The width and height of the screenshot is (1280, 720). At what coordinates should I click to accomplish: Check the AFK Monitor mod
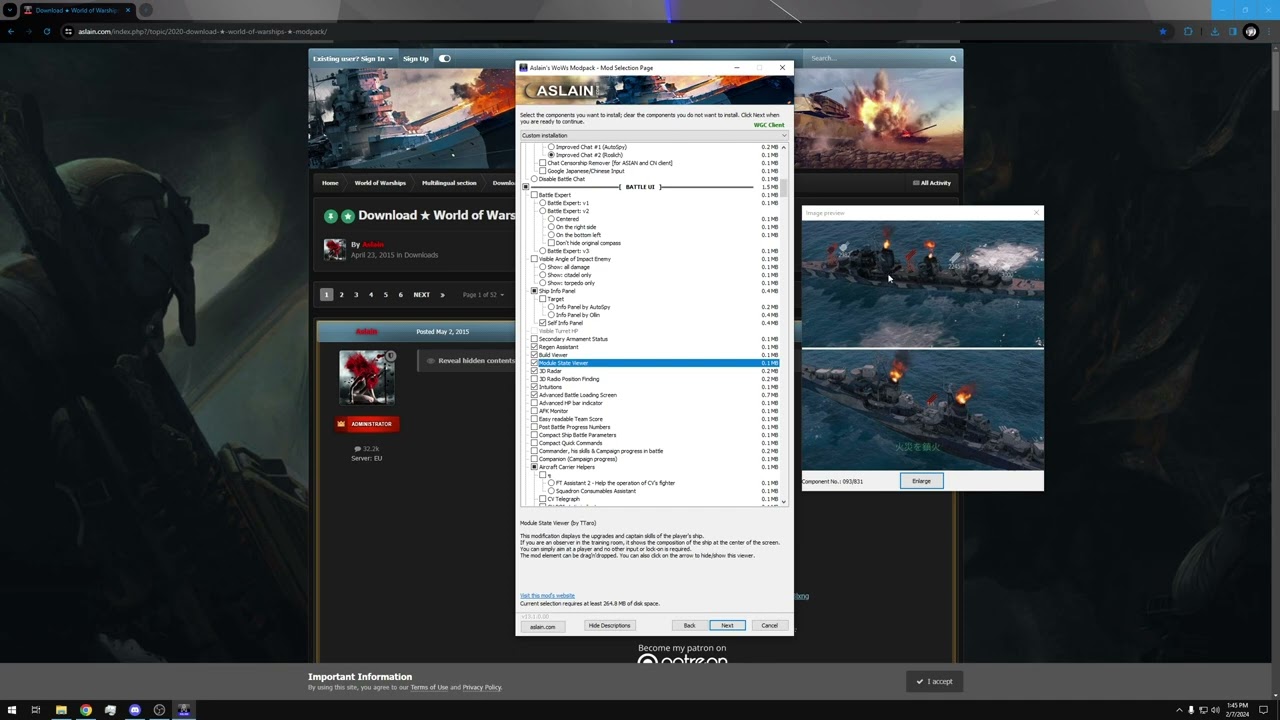click(x=535, y=411)
